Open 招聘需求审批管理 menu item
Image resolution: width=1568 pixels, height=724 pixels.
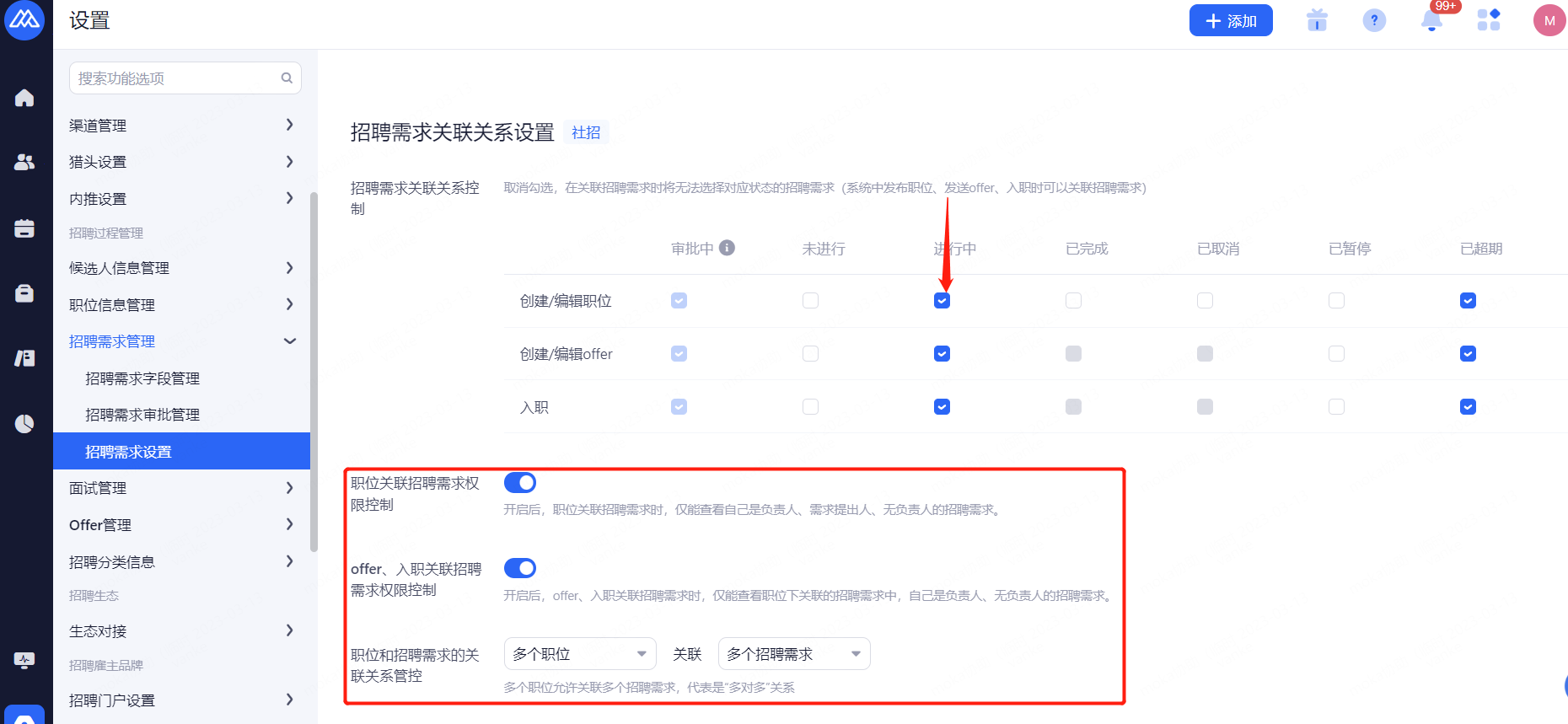[x=142, y=415]
